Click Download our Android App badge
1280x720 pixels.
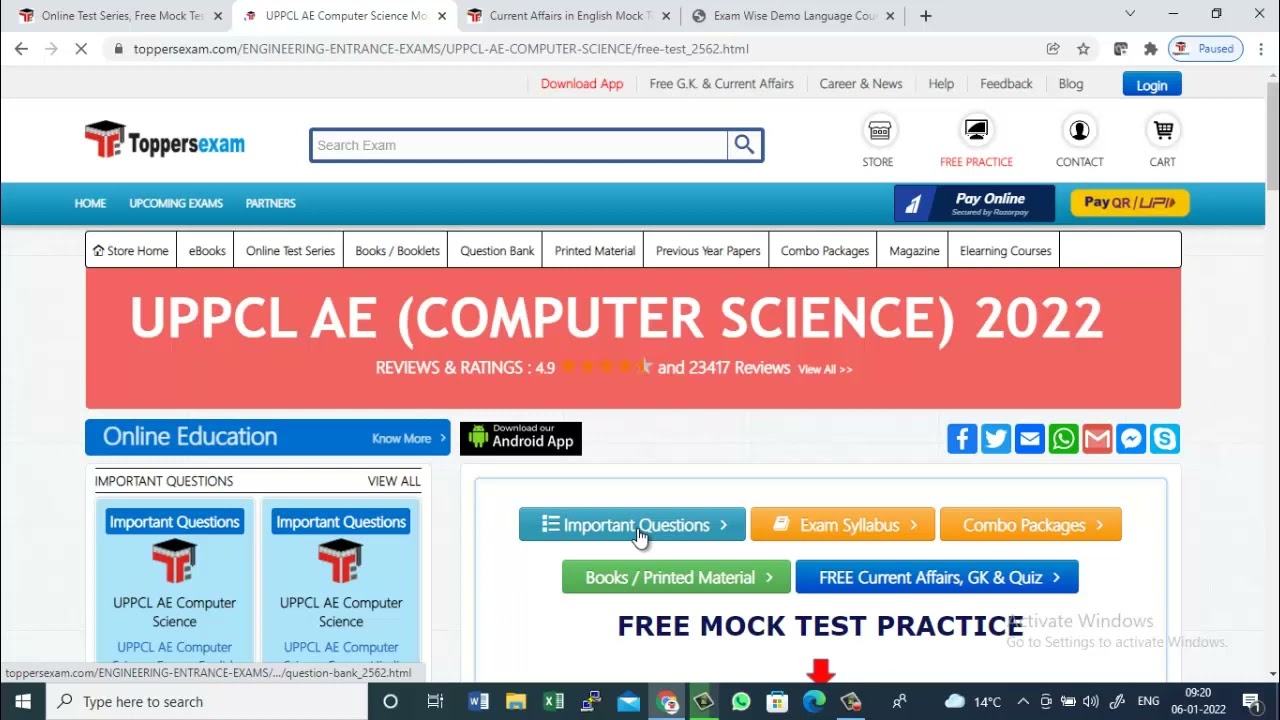pos(521,438)
